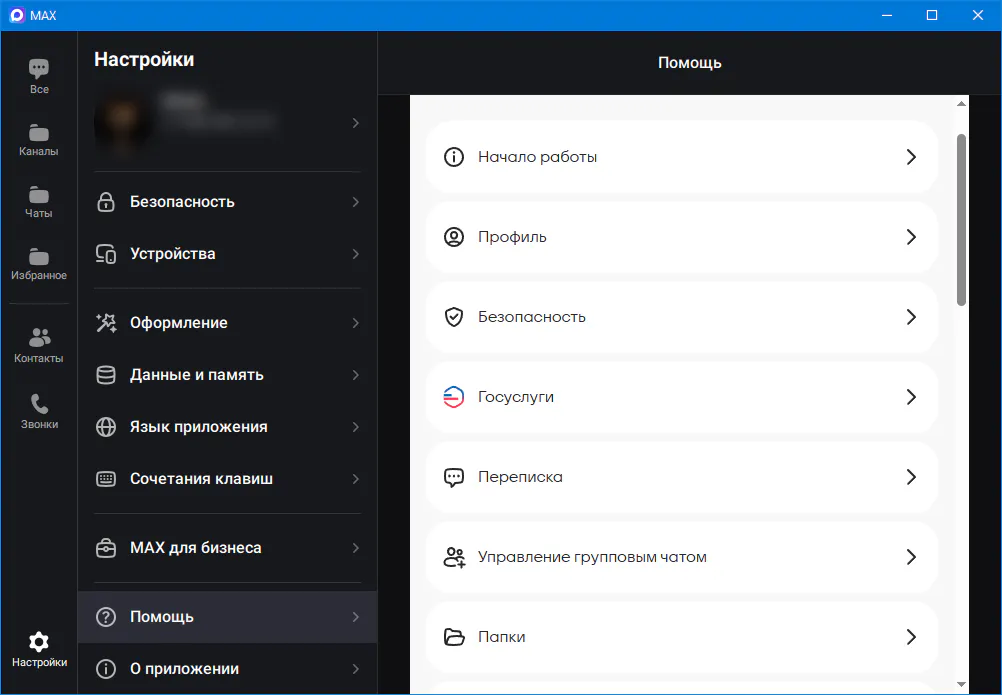Expand chevron on Устройства row
The image size is (1002, 695).
click(x=356, y=254)
